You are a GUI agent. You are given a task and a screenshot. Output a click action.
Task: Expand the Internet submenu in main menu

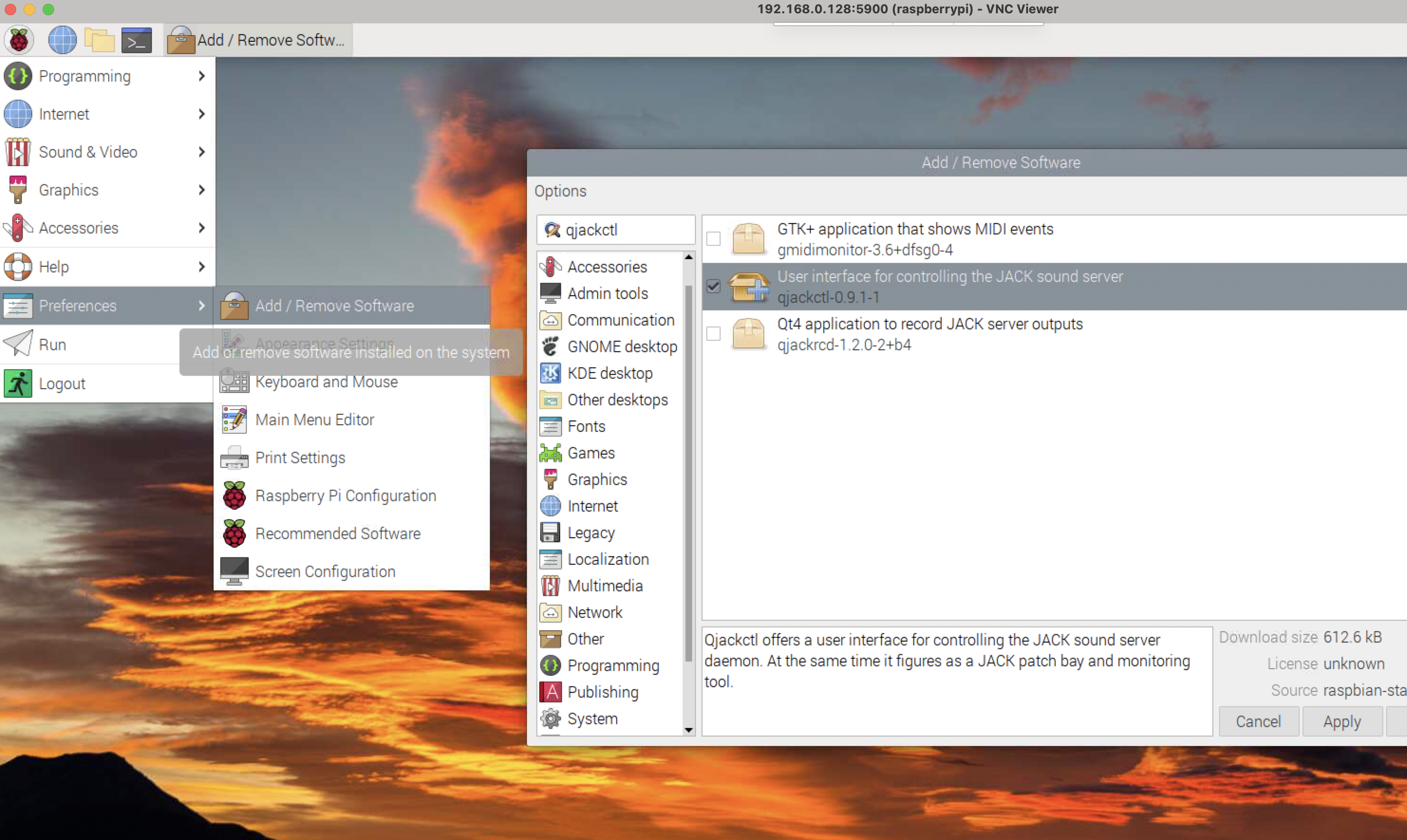108,114
